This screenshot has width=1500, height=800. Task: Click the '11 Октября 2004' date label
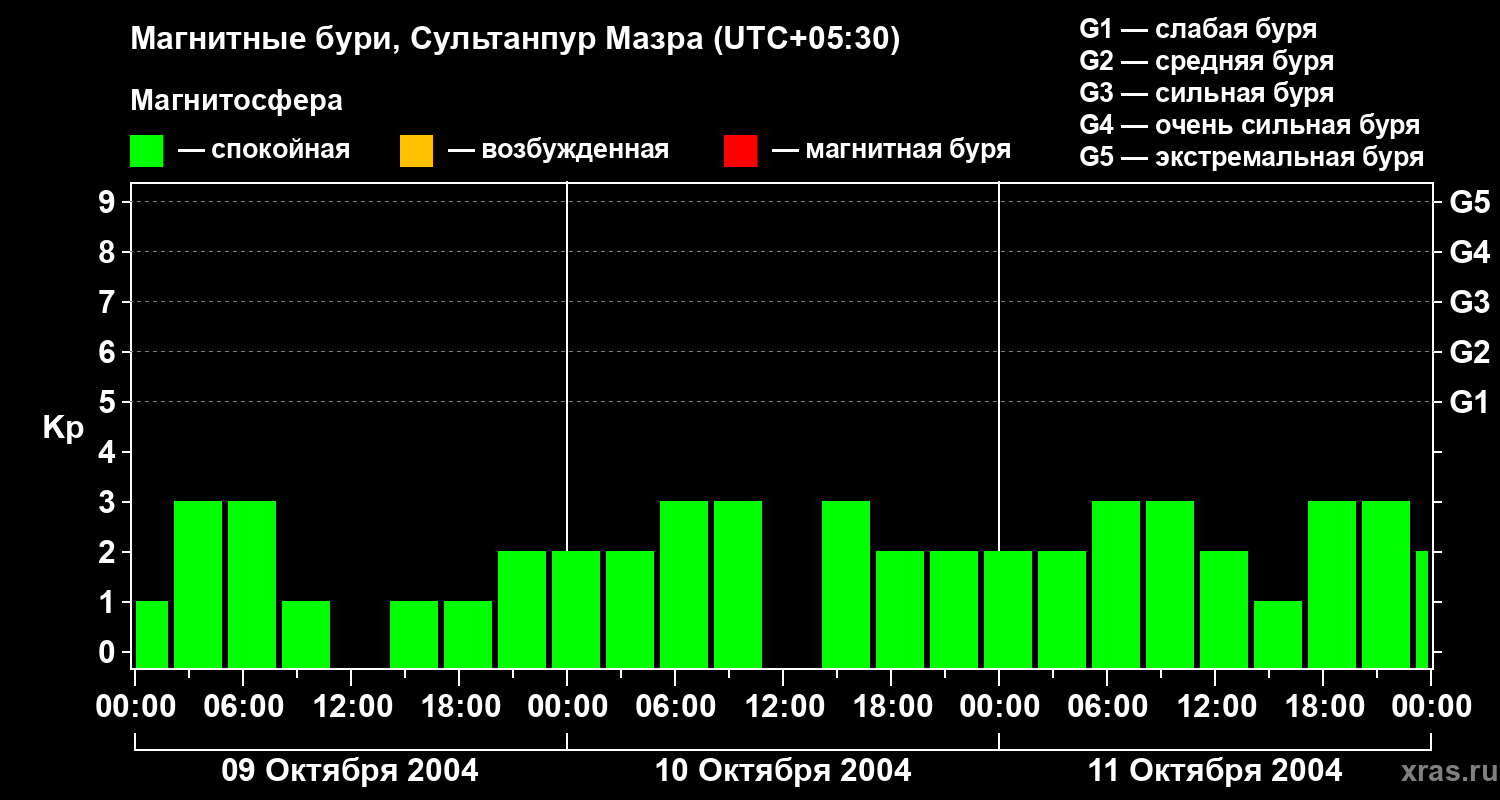point(1215,771)
